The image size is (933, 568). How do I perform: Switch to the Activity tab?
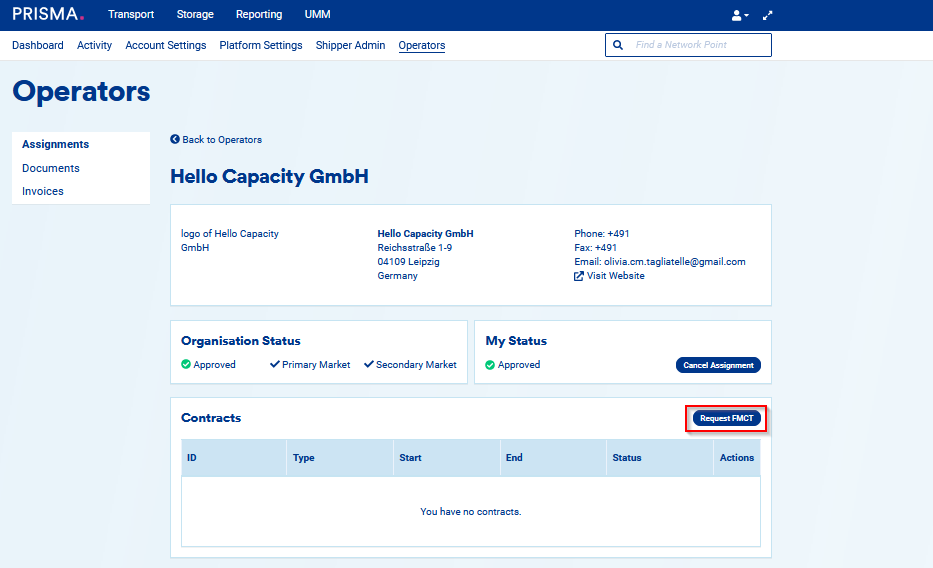tap(94, 45)
